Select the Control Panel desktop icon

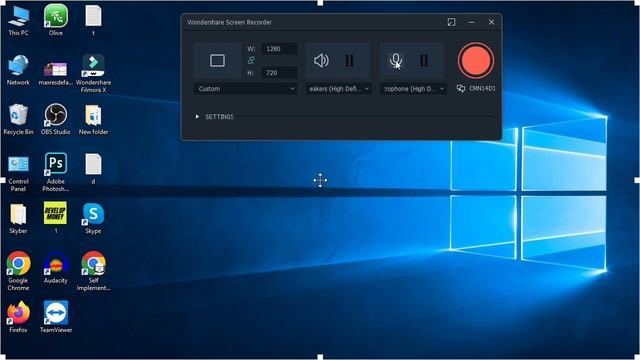pos(18,173)
